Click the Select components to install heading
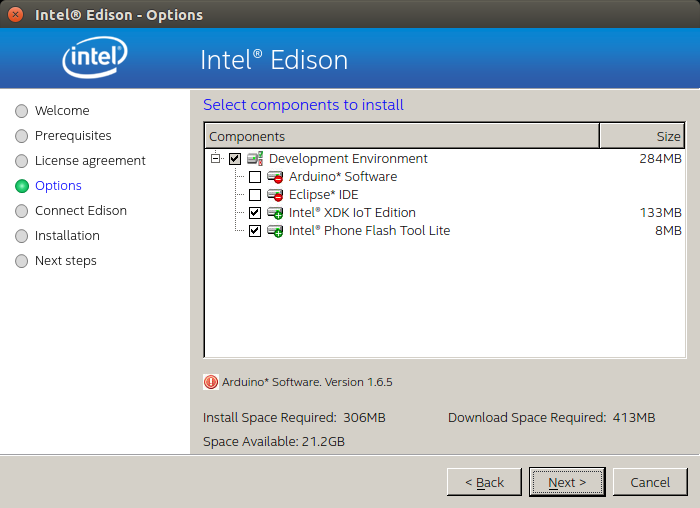Viewport: 700px width, 508px height. pyautogui.click(x=303, y=105)
